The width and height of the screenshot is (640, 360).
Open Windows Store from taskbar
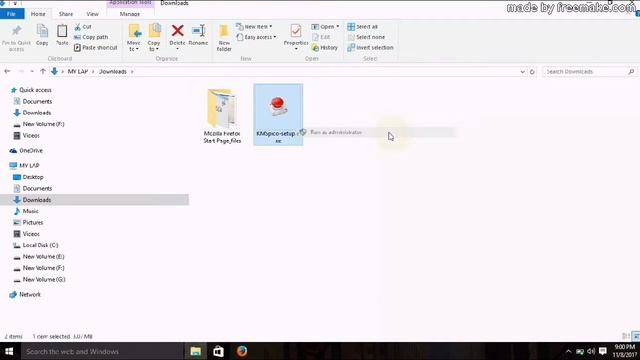[218, 351]
